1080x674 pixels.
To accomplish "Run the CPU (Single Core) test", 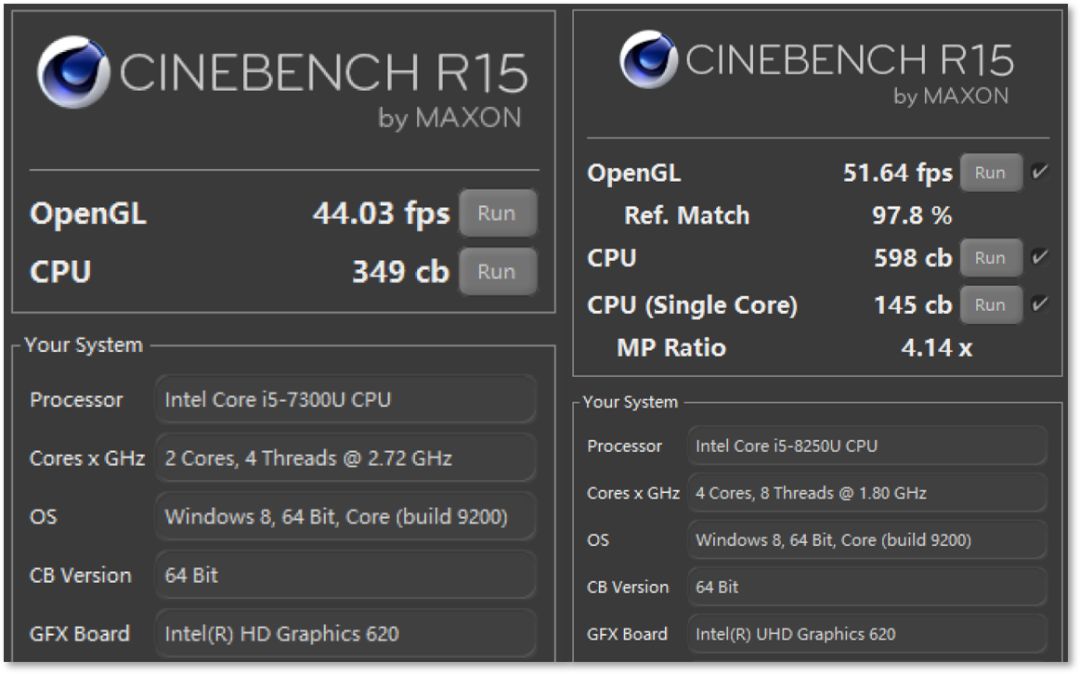I will pos(990,305).
